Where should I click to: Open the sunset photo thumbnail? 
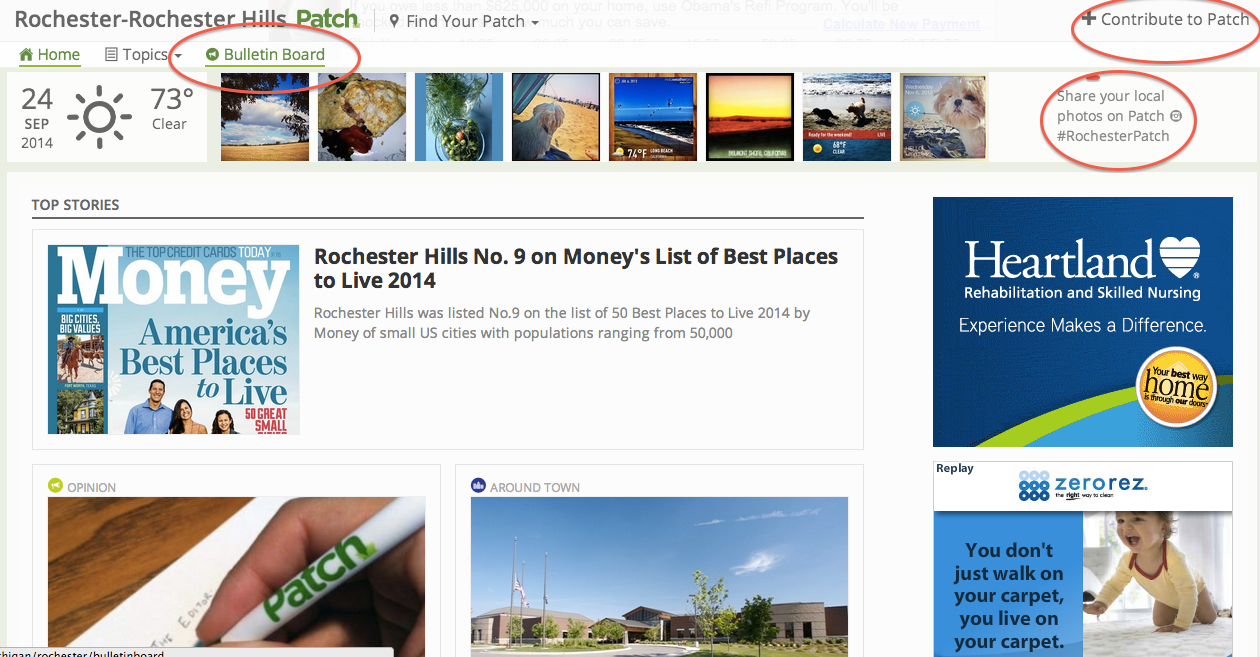[x=750, y=117]
